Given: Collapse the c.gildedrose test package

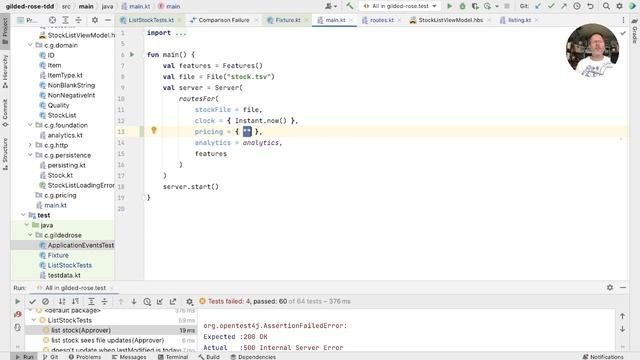Looking at the screenshot, I should click(30, 235).
